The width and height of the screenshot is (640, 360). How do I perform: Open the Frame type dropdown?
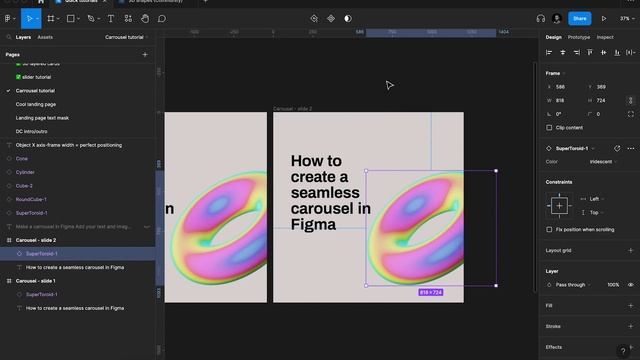click(556, 73)
